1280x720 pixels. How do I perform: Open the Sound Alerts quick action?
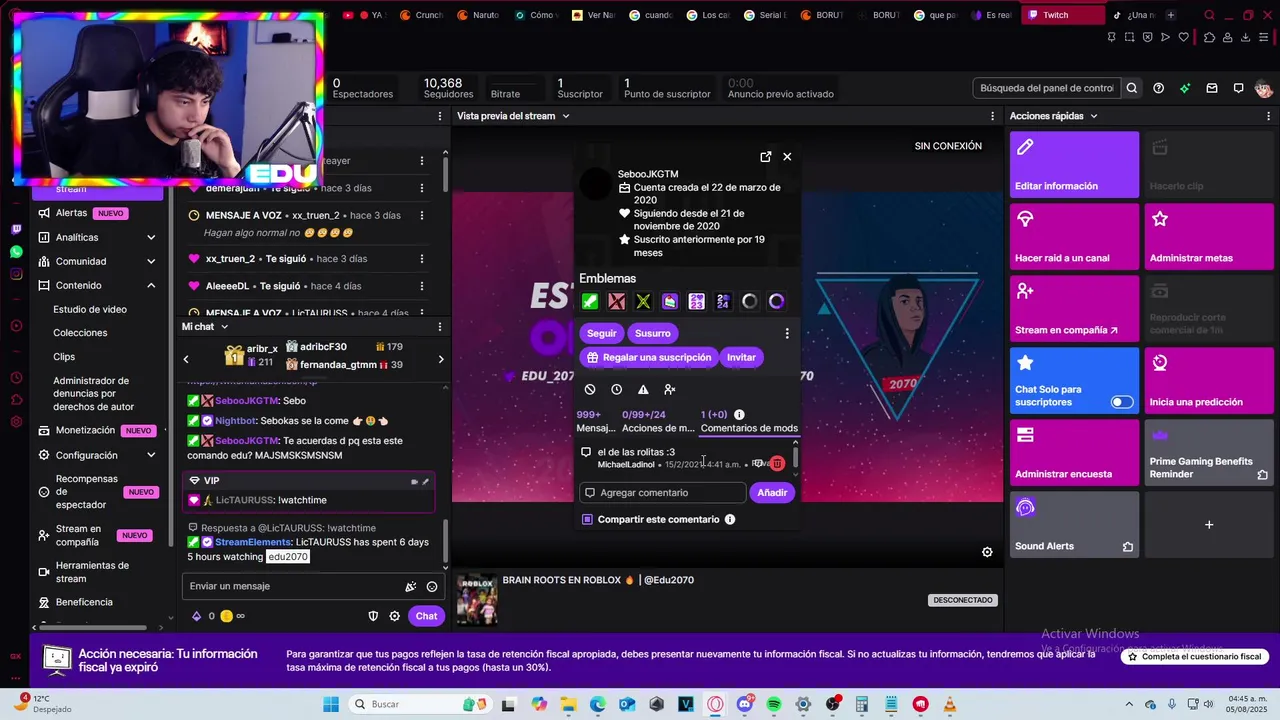[1074, 525]
